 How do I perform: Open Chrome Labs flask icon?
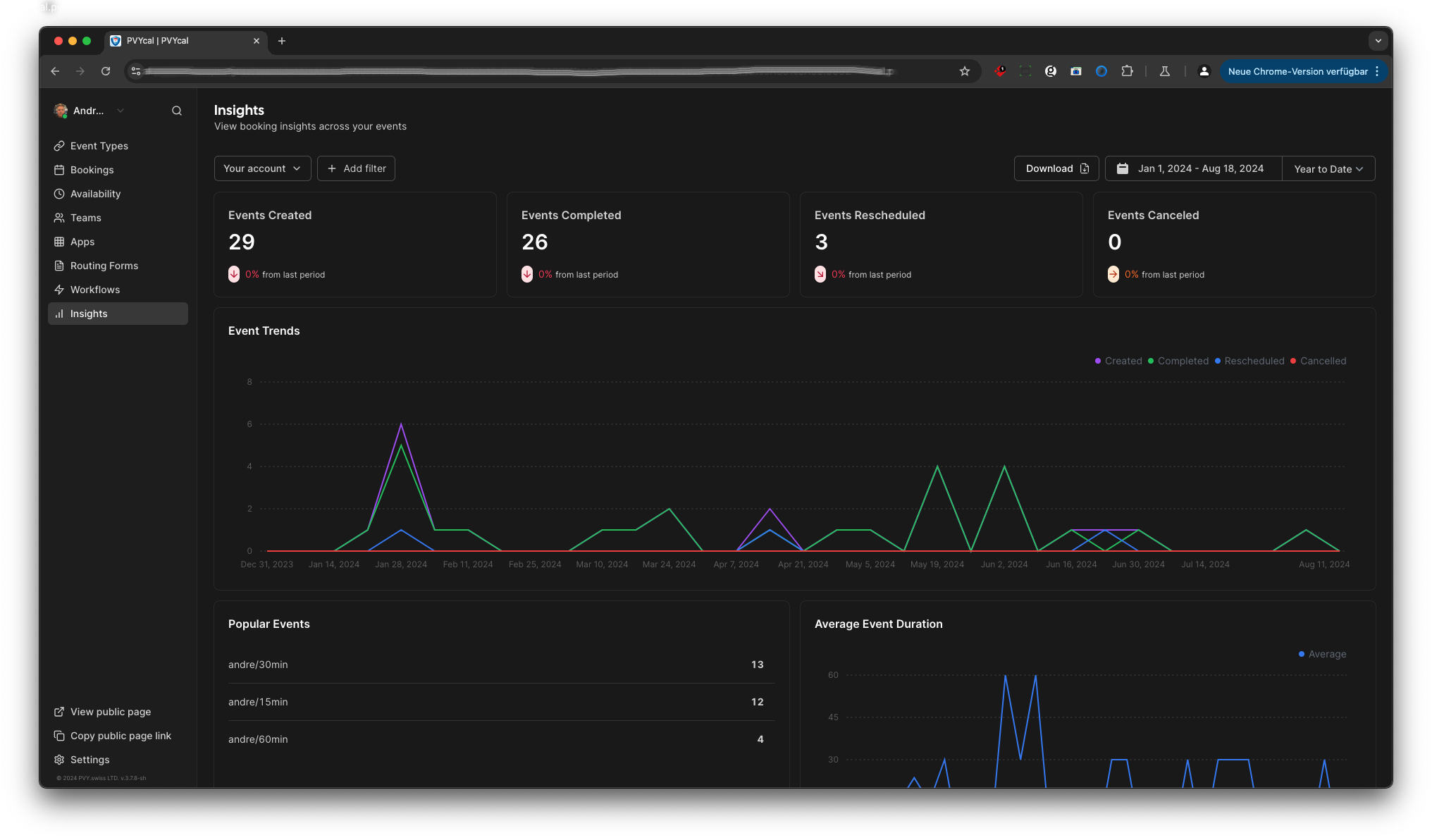[x=1165, y=71]
